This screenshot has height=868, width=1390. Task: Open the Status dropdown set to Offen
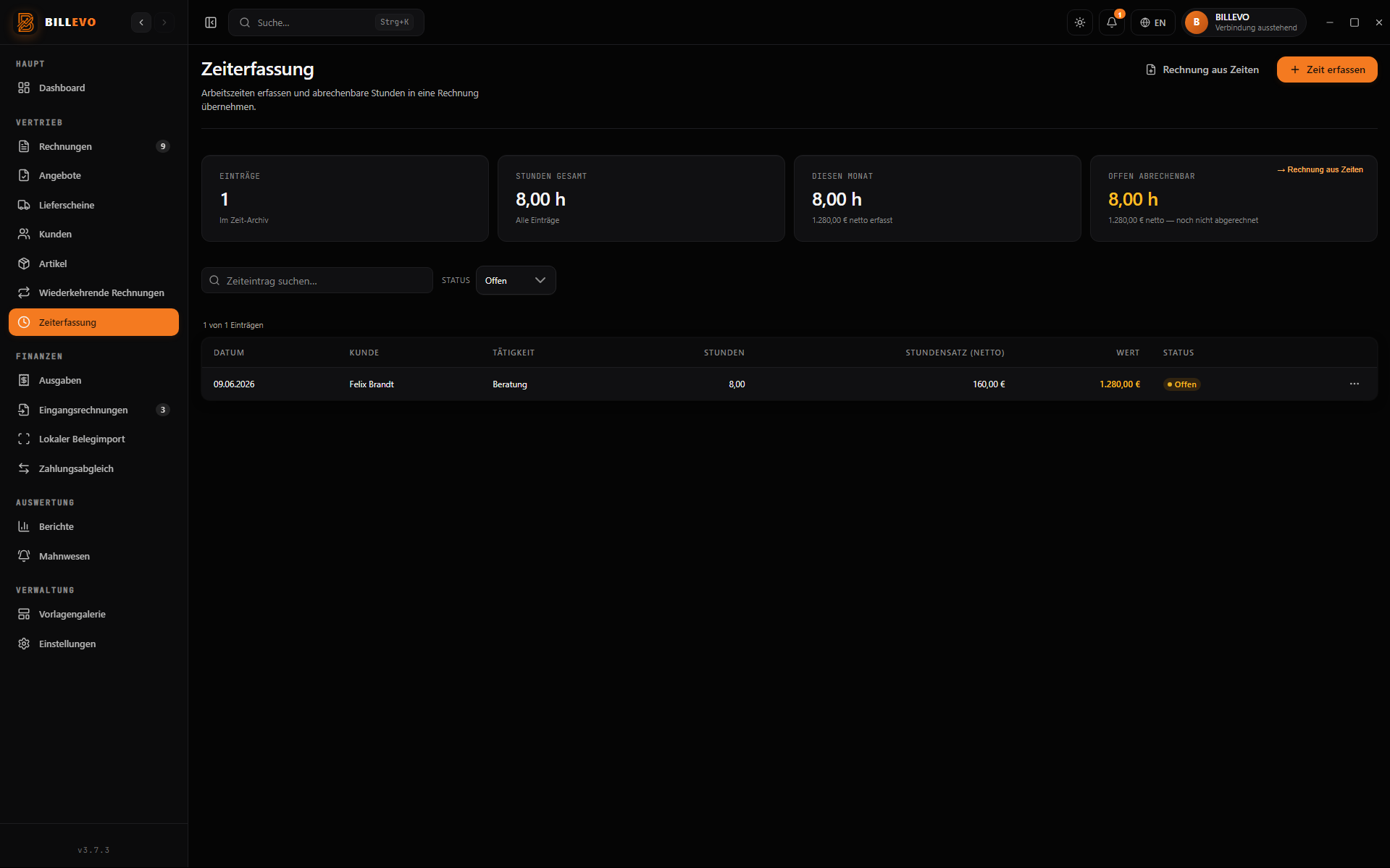tap(516, 280)
